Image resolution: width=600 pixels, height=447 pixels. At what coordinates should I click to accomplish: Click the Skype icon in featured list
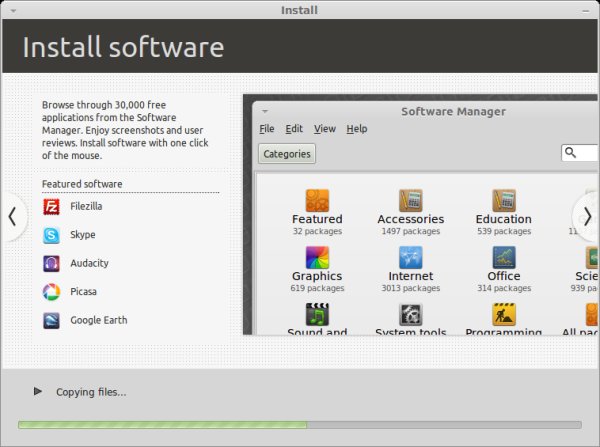51,236
